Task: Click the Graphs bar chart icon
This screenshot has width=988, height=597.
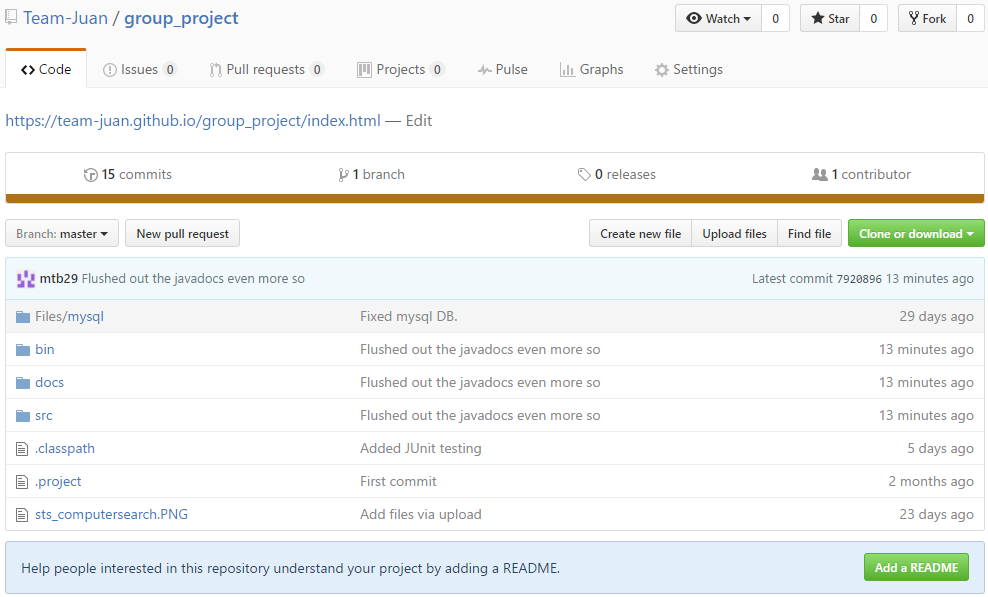Action: [x=567, y=70]
